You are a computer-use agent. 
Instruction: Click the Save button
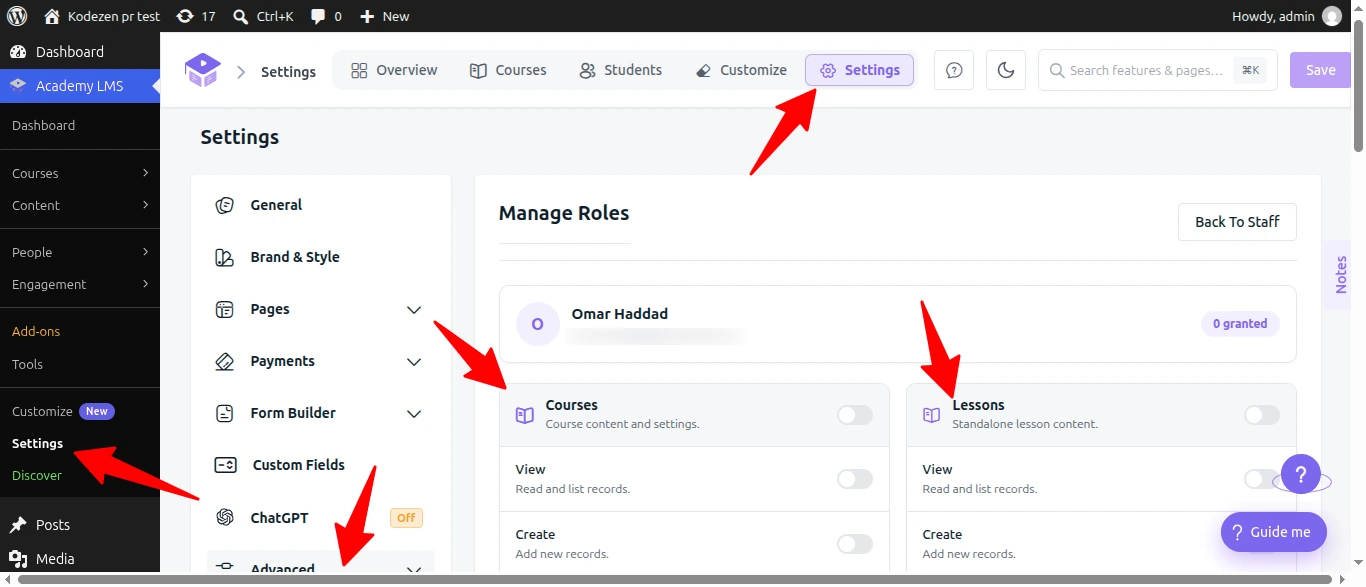coord(1320,70)
